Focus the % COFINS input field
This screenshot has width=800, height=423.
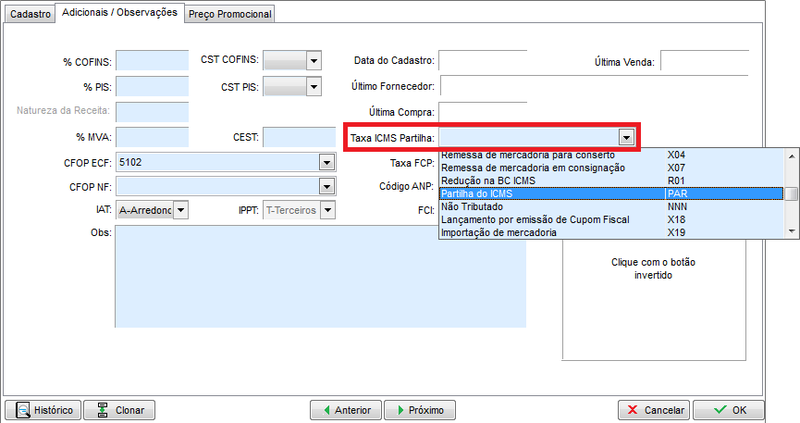[x=152, y=62]
